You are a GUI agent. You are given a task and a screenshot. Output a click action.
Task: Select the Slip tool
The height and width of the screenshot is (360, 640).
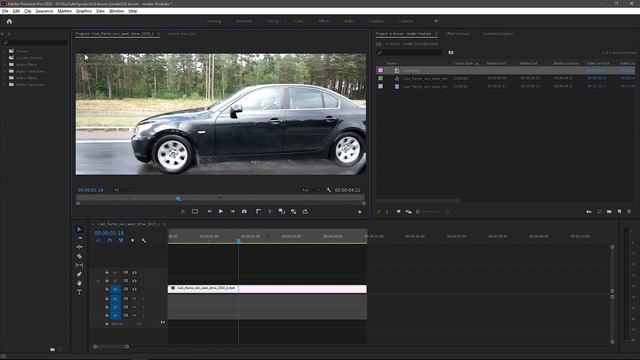tap(79, 265)
